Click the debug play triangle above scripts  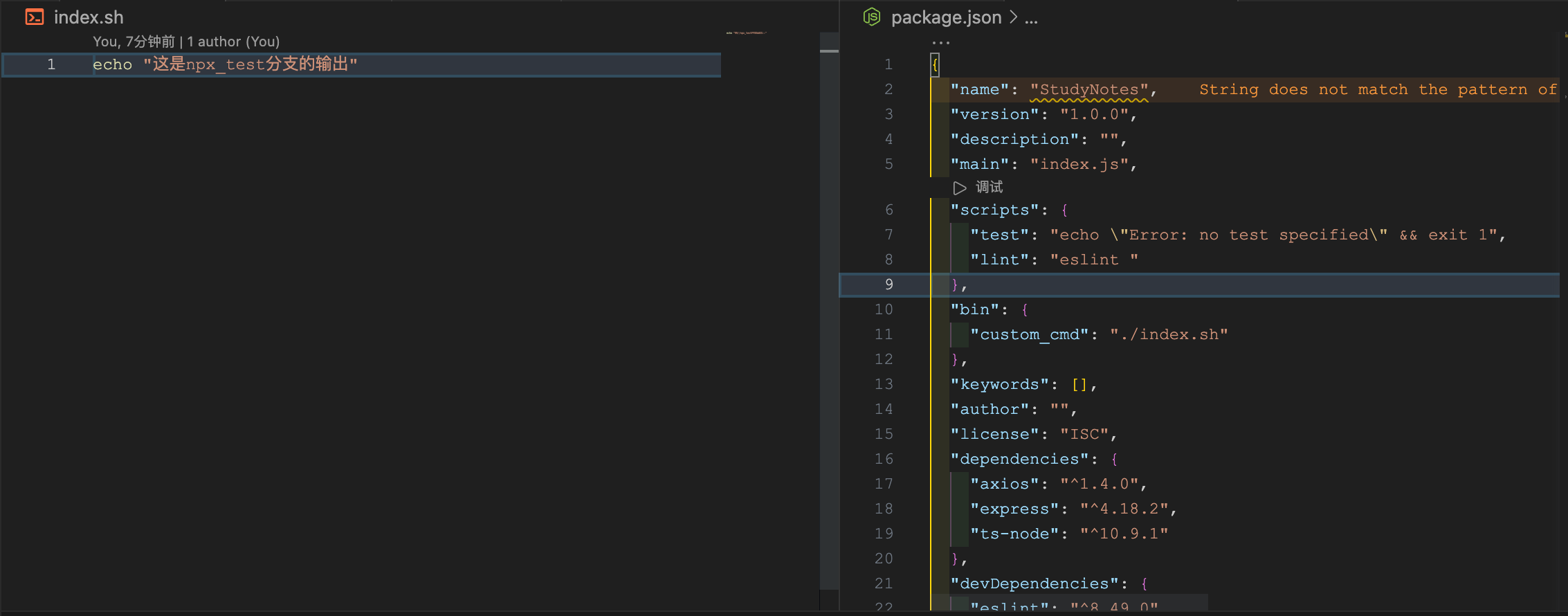960,188
